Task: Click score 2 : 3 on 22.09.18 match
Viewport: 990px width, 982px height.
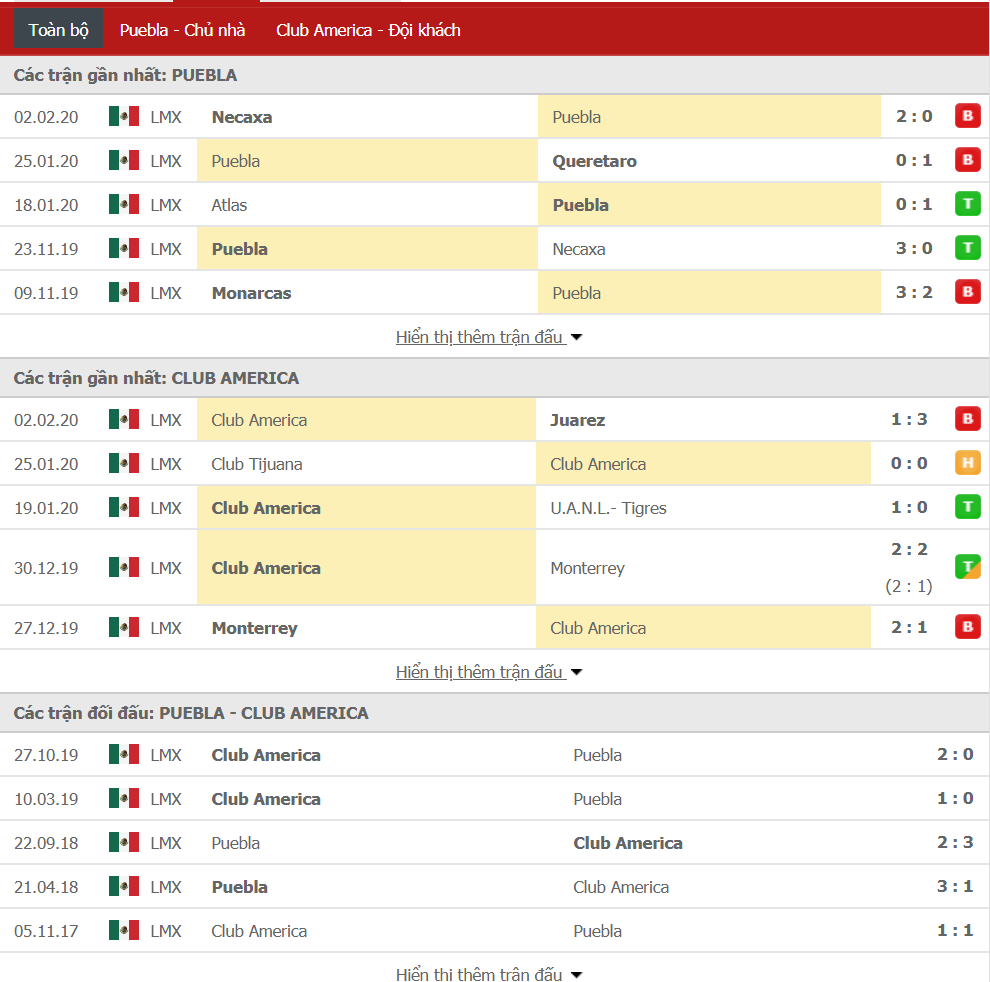Action: [x=955, y=842]
